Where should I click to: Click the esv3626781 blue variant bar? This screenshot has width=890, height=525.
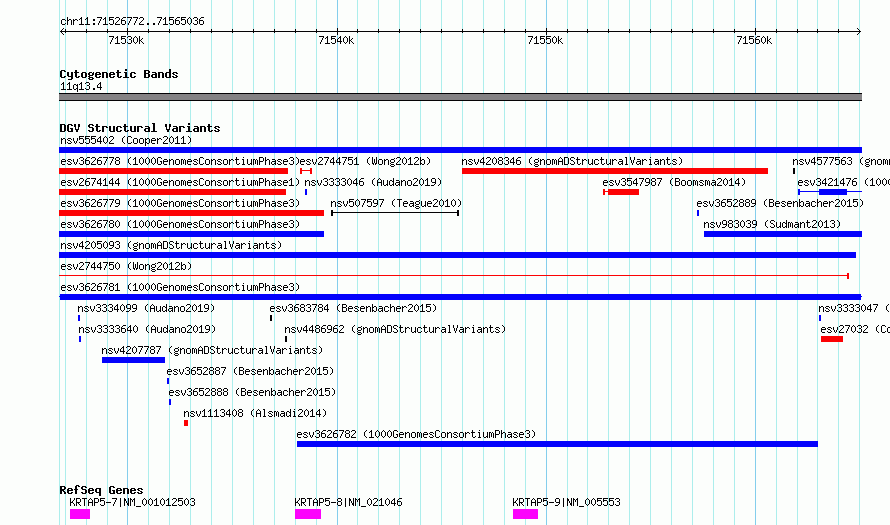460,297
